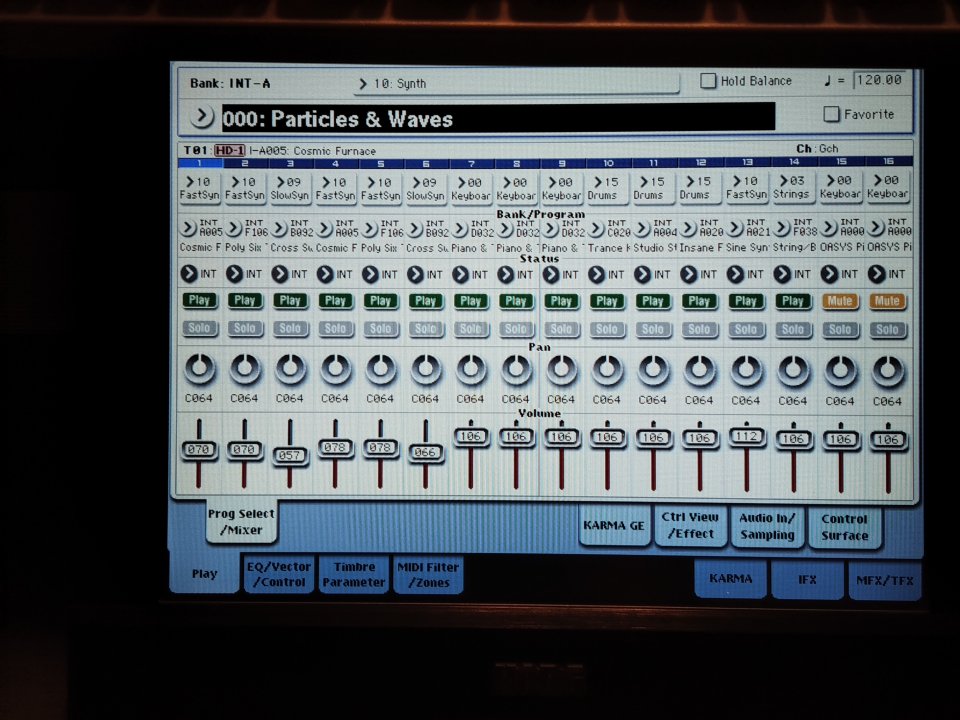
Task: Click the pan knob for timbre 5
Action: 380,370
